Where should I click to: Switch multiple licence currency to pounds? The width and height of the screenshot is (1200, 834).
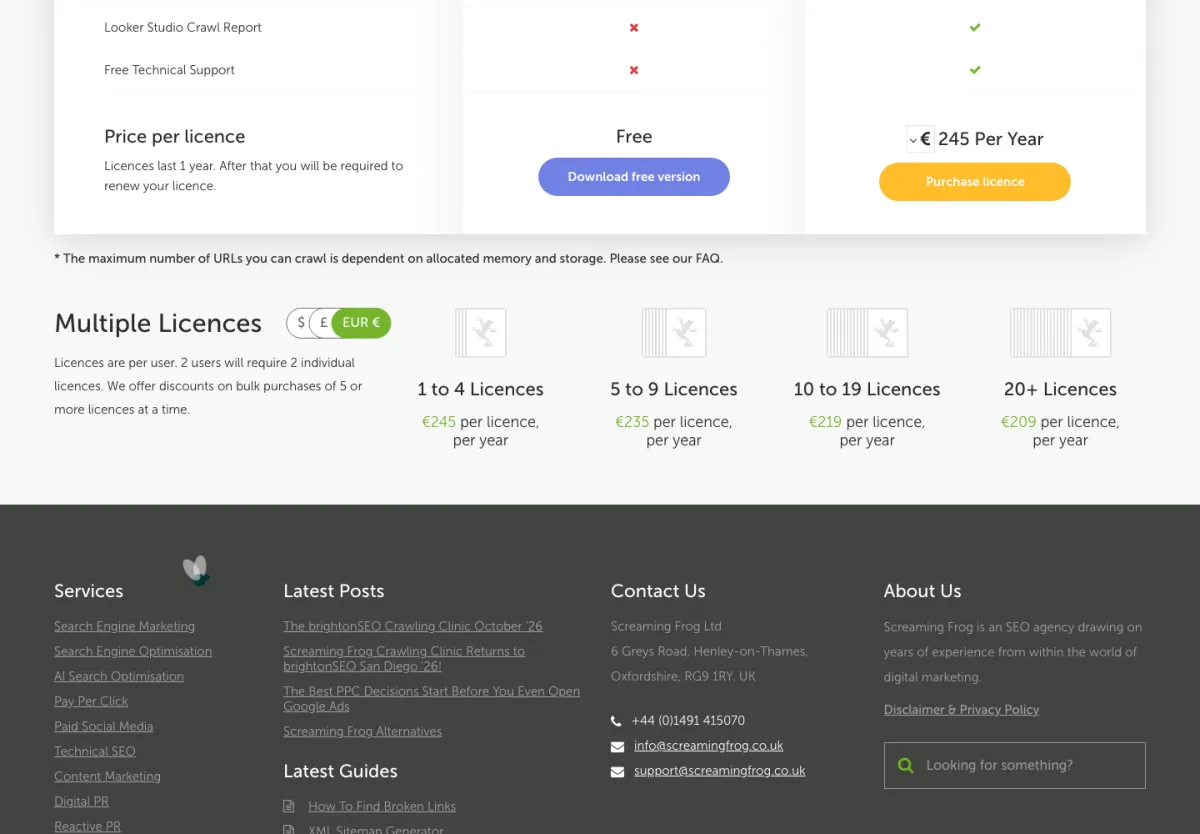point(323,323)
